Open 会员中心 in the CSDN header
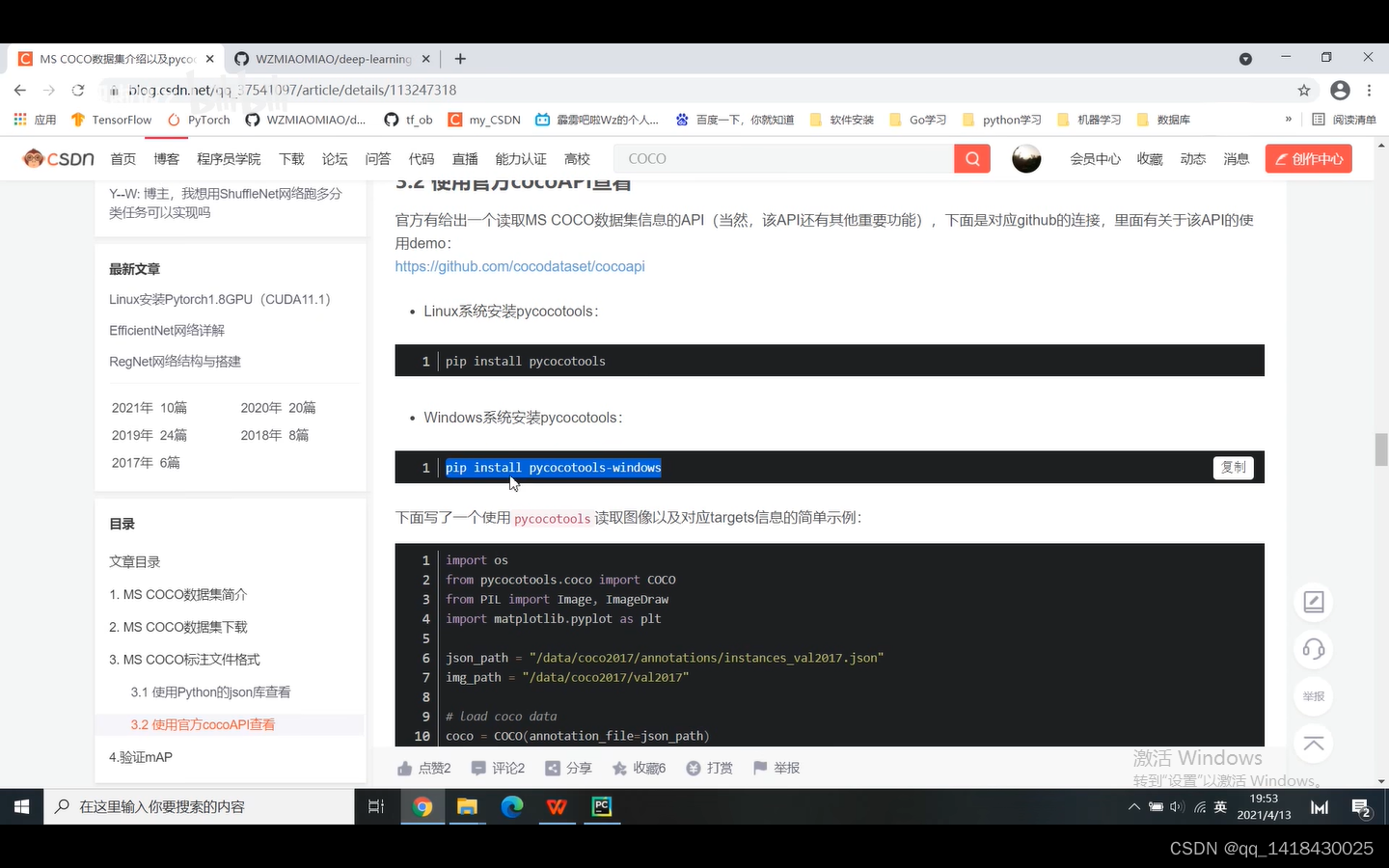The image size is (1389, 868). click(x=1095, y=159)
